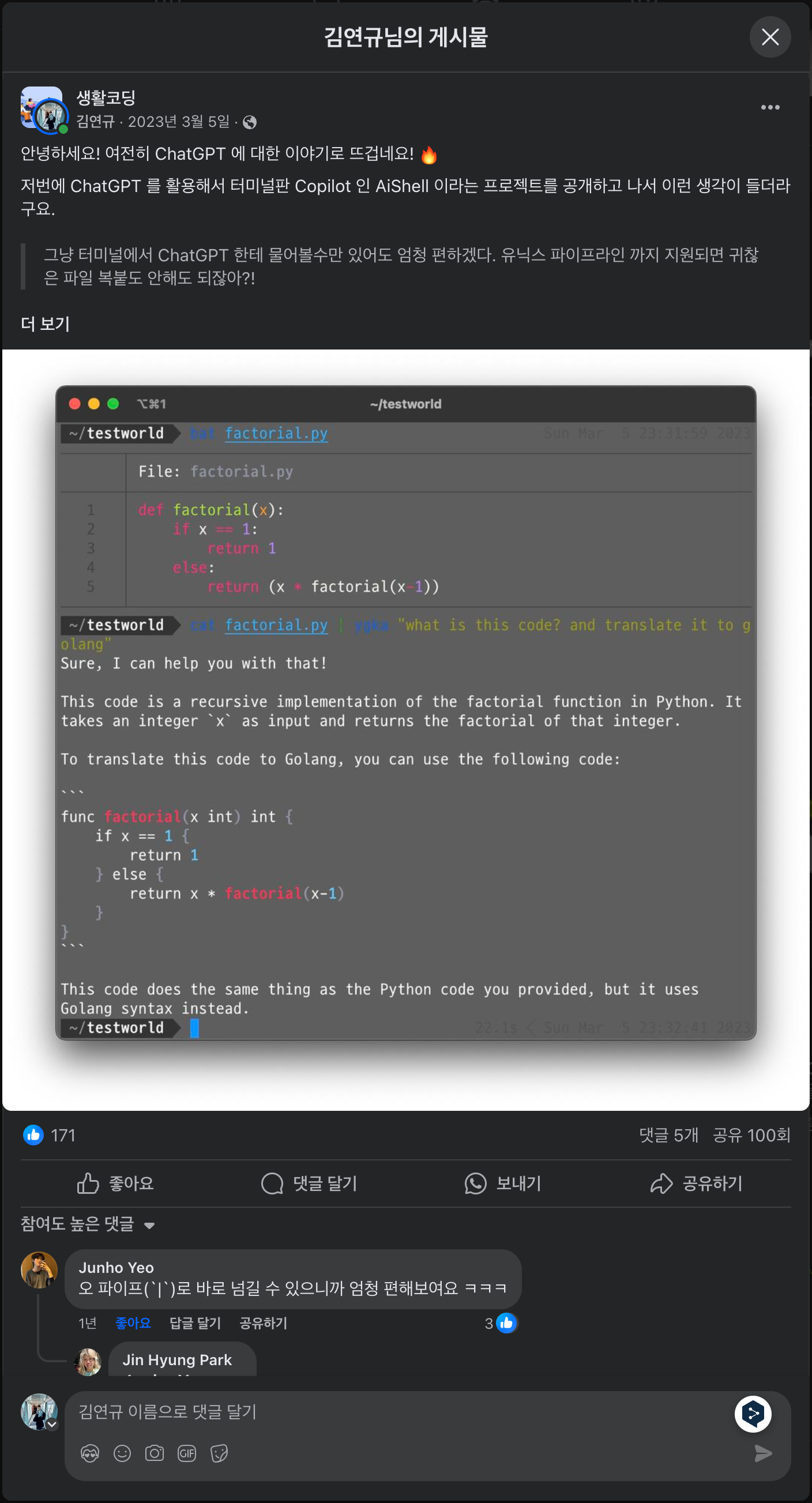This screenshot has width=812, height=1503.
Task: Open the 참여도 높은 댓글 sort dropdown
Action: coord(88,1224)
